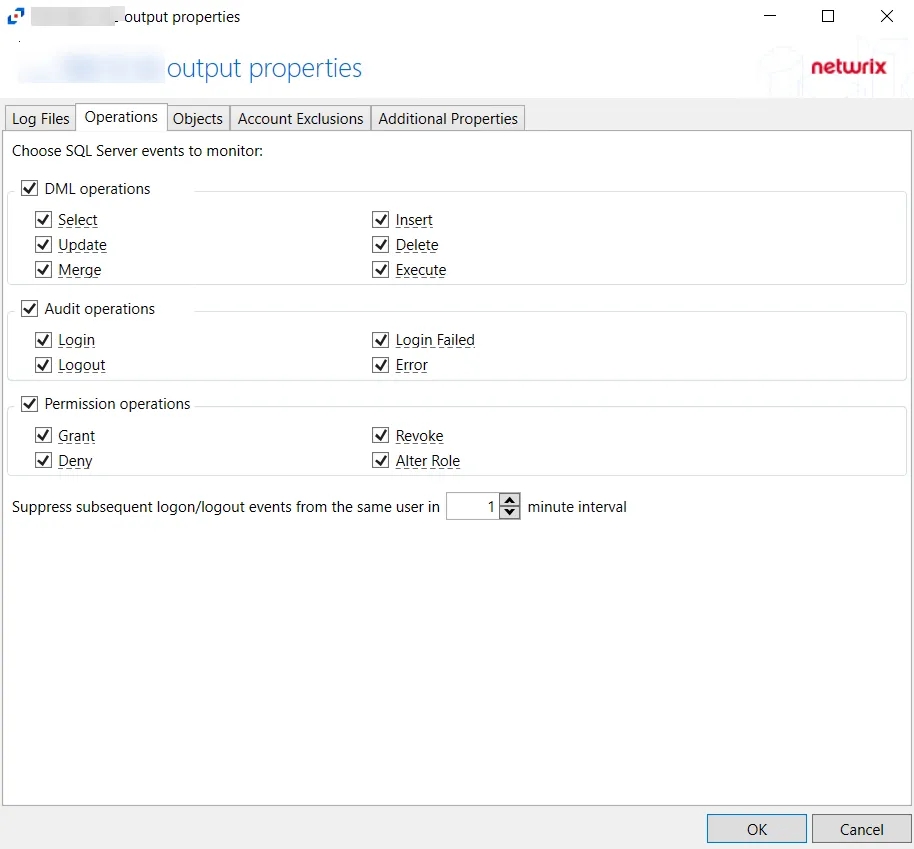Uncheck the Insert operation checkbox

point(381,219)
